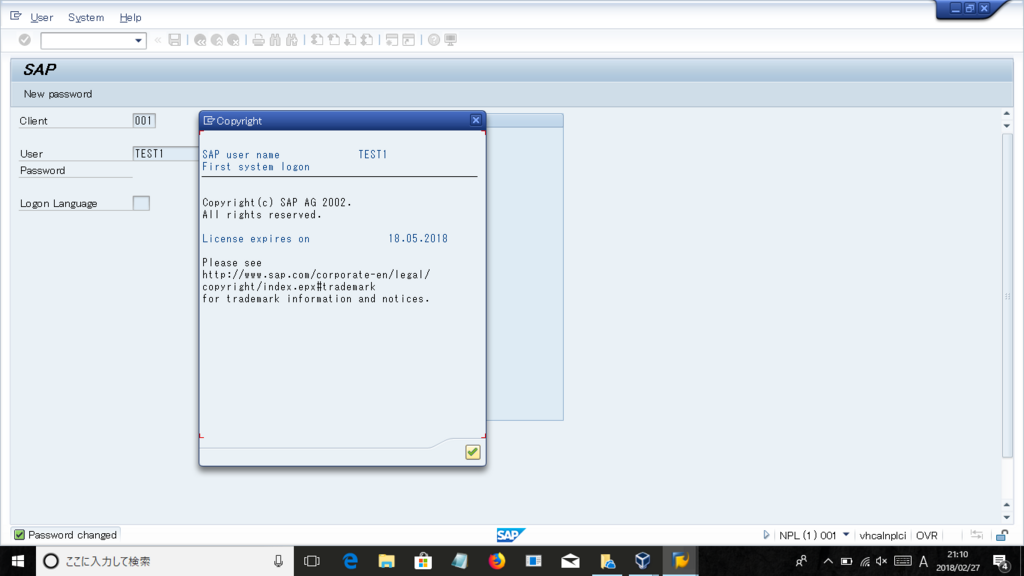Confirm Copyright dialog with green checkmark button
Viewport: 1024px width, 576px height.
[473, 452]
